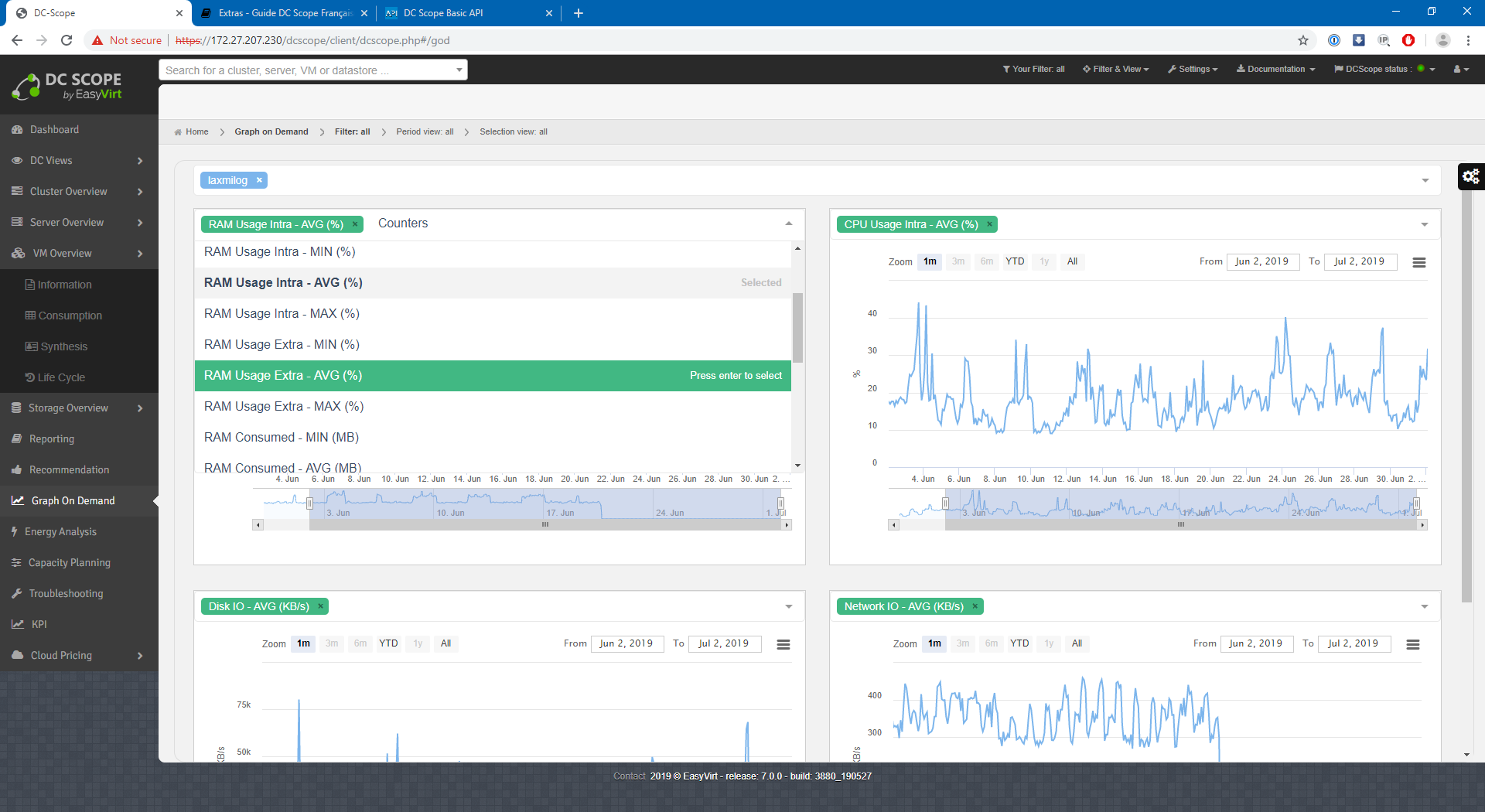
Task: Remove the laxmilog tag
Action: 259,180
